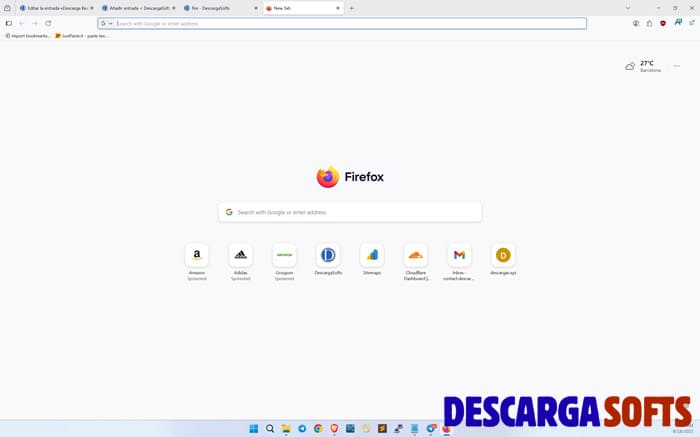The height and width of the screenshot is (437, 700).
Task: Launch Google Chrome from the taskbar
Action: [318, 429]
